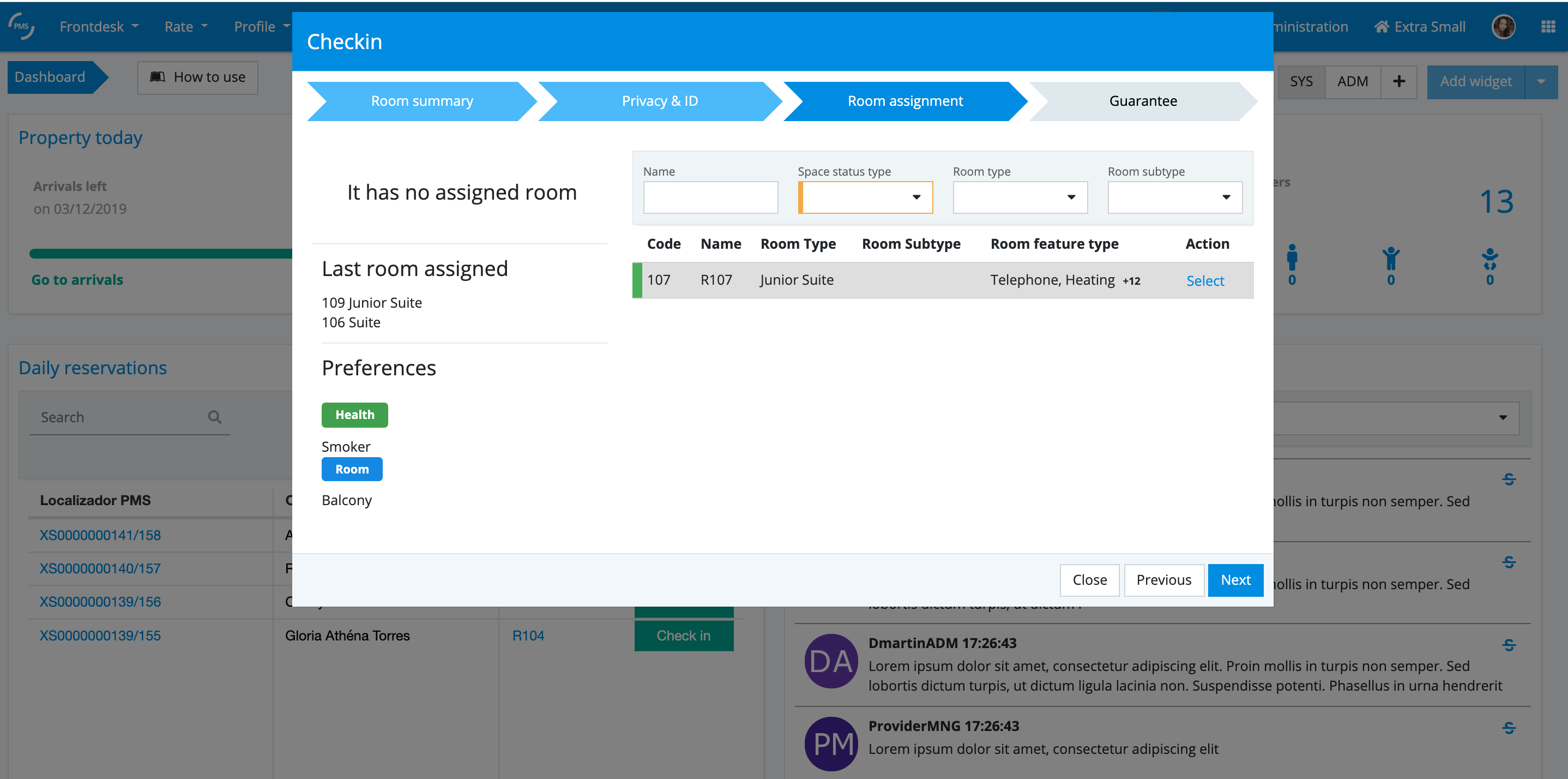This screenshot has height=779, width=1568.
Task: Expand Add widget dropdown arrow
Action: (x=1541, y=81)
